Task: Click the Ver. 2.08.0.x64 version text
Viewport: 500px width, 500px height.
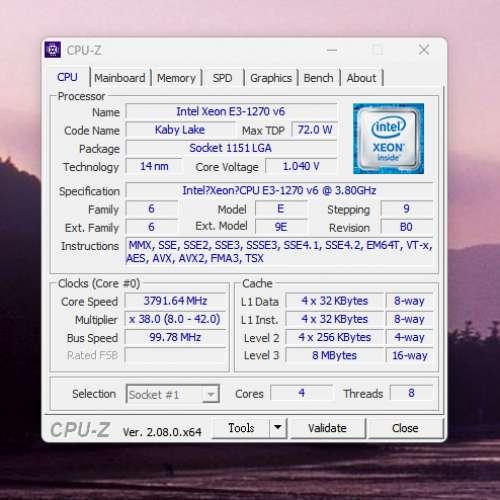Action: (162, 432)
